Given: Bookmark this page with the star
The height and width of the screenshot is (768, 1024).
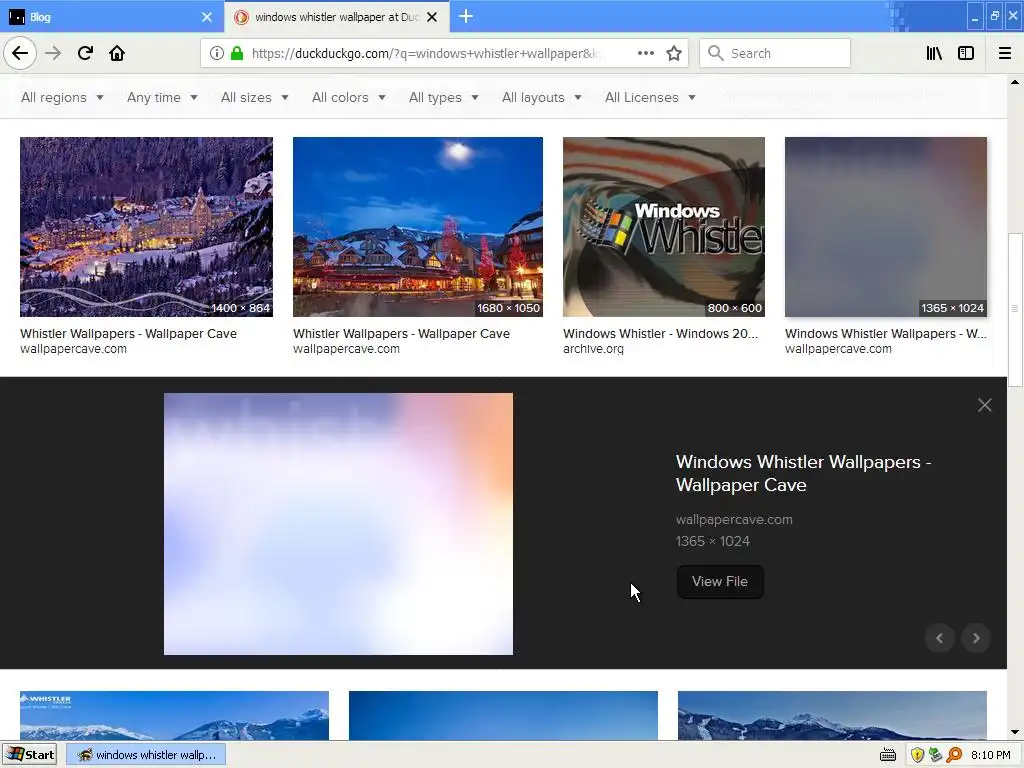Looking at the screenshot, I should coord(674,54).
